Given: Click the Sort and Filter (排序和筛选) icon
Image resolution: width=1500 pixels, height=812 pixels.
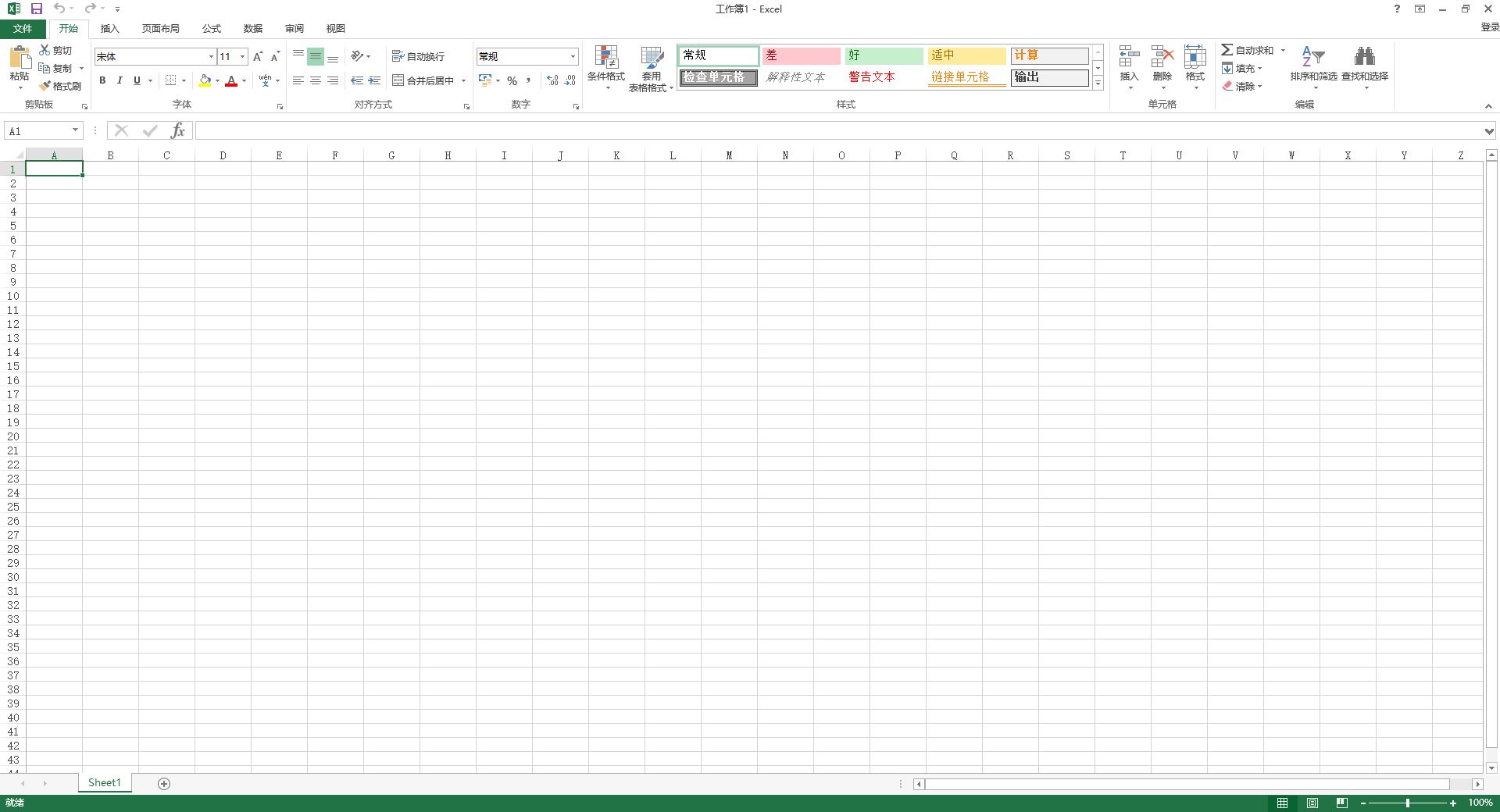Looking at the screenshot, I should (1312, 57).
